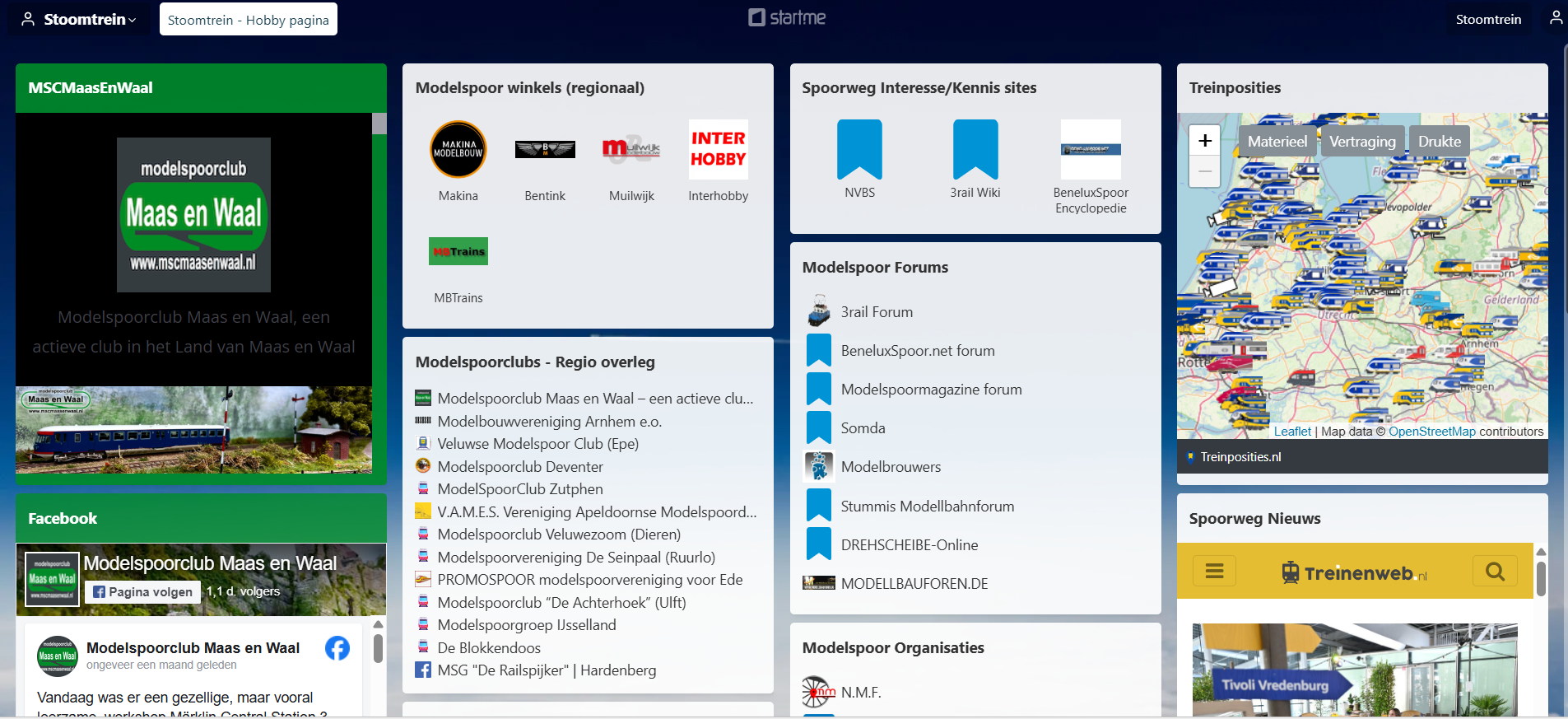Click the Treinenweb.nl logo
Screen dimensions: 1568x719
(1354, 572)
